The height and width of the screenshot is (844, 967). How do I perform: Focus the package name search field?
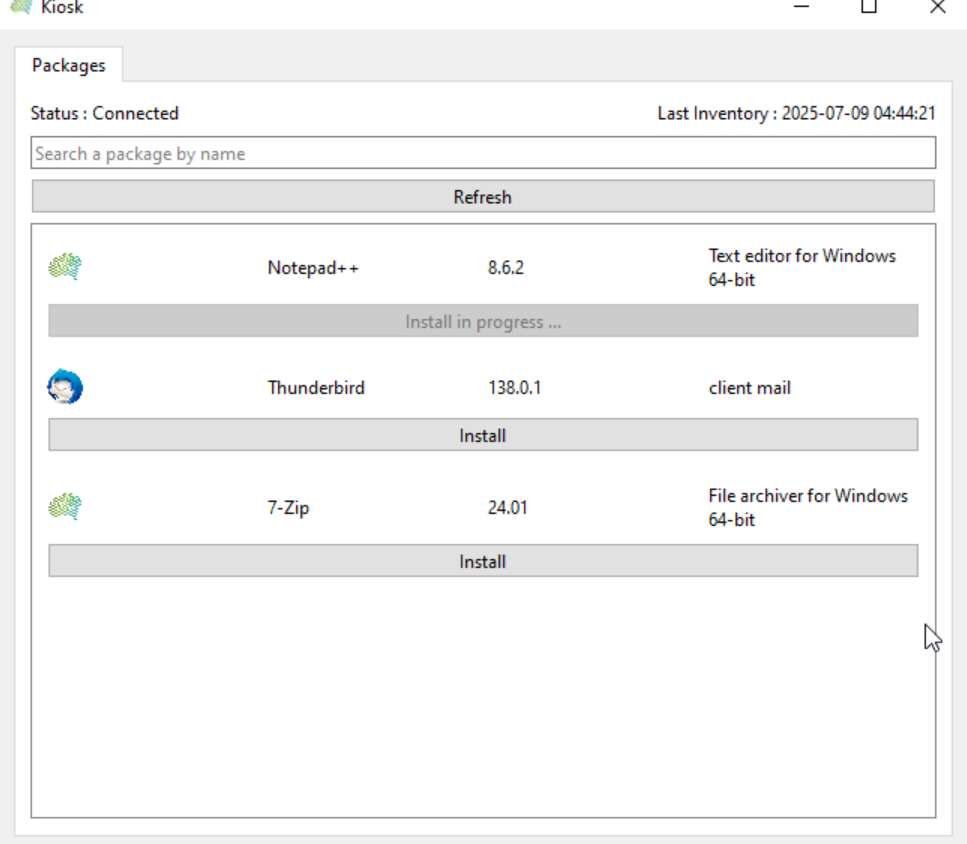coord(482,154)
